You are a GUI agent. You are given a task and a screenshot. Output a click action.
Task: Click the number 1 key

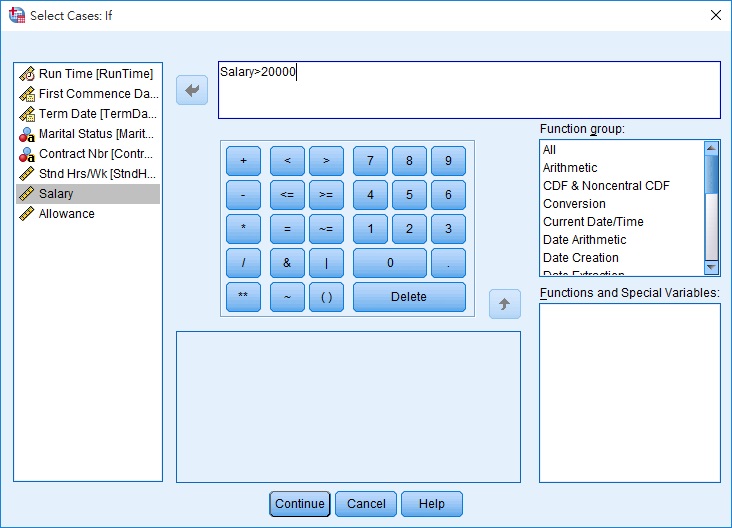370,229
